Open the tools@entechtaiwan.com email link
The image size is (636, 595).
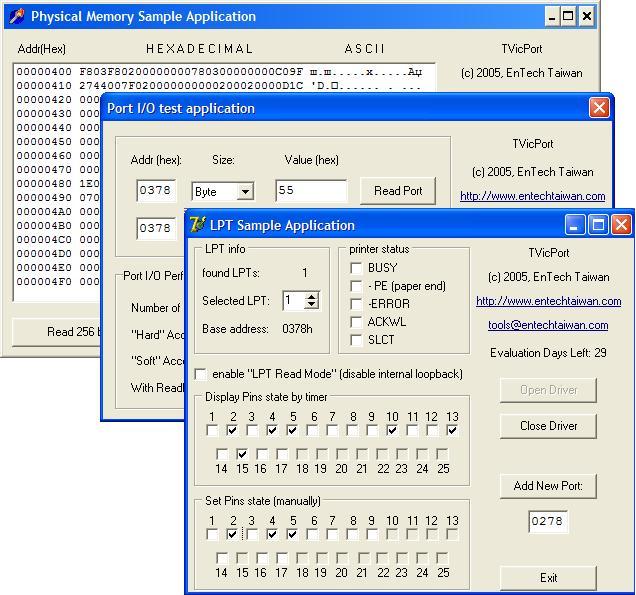pyautogui.click(x=548, y=325)
